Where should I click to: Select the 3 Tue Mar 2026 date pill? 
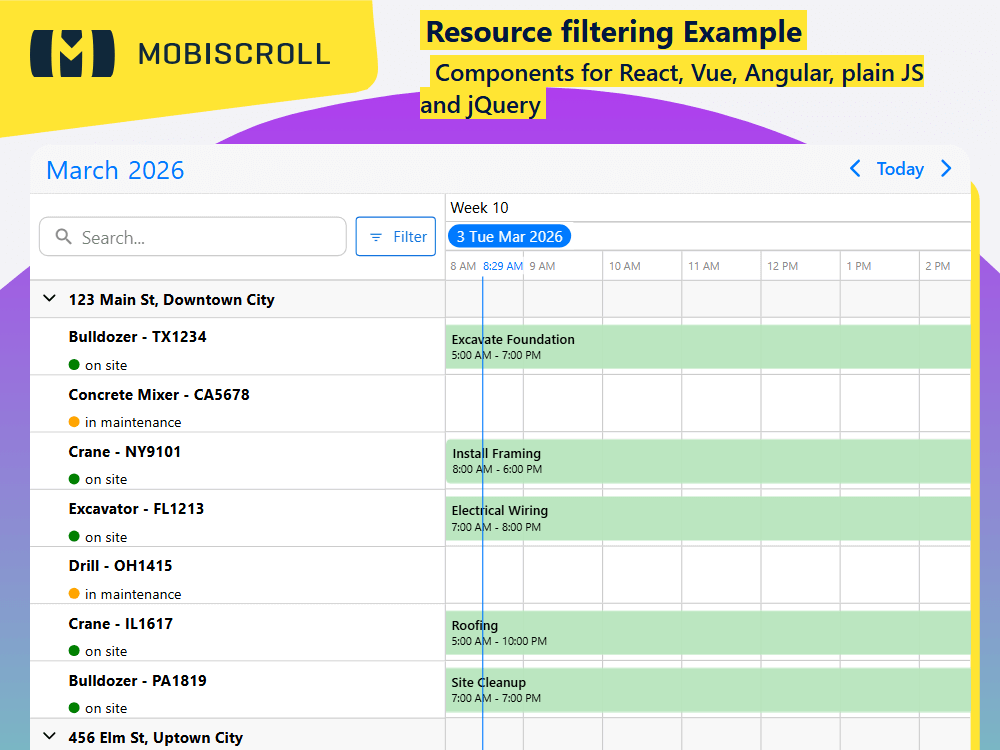(x=509, y=236)
